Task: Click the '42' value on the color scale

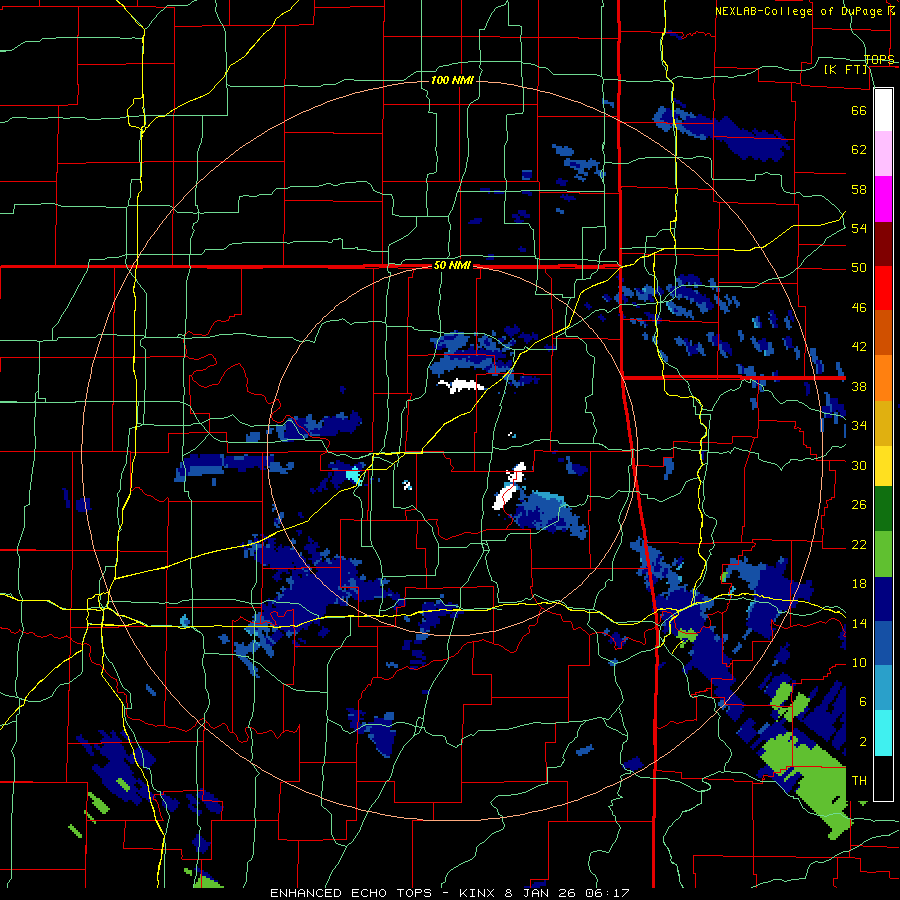Action: coord(859,347)
